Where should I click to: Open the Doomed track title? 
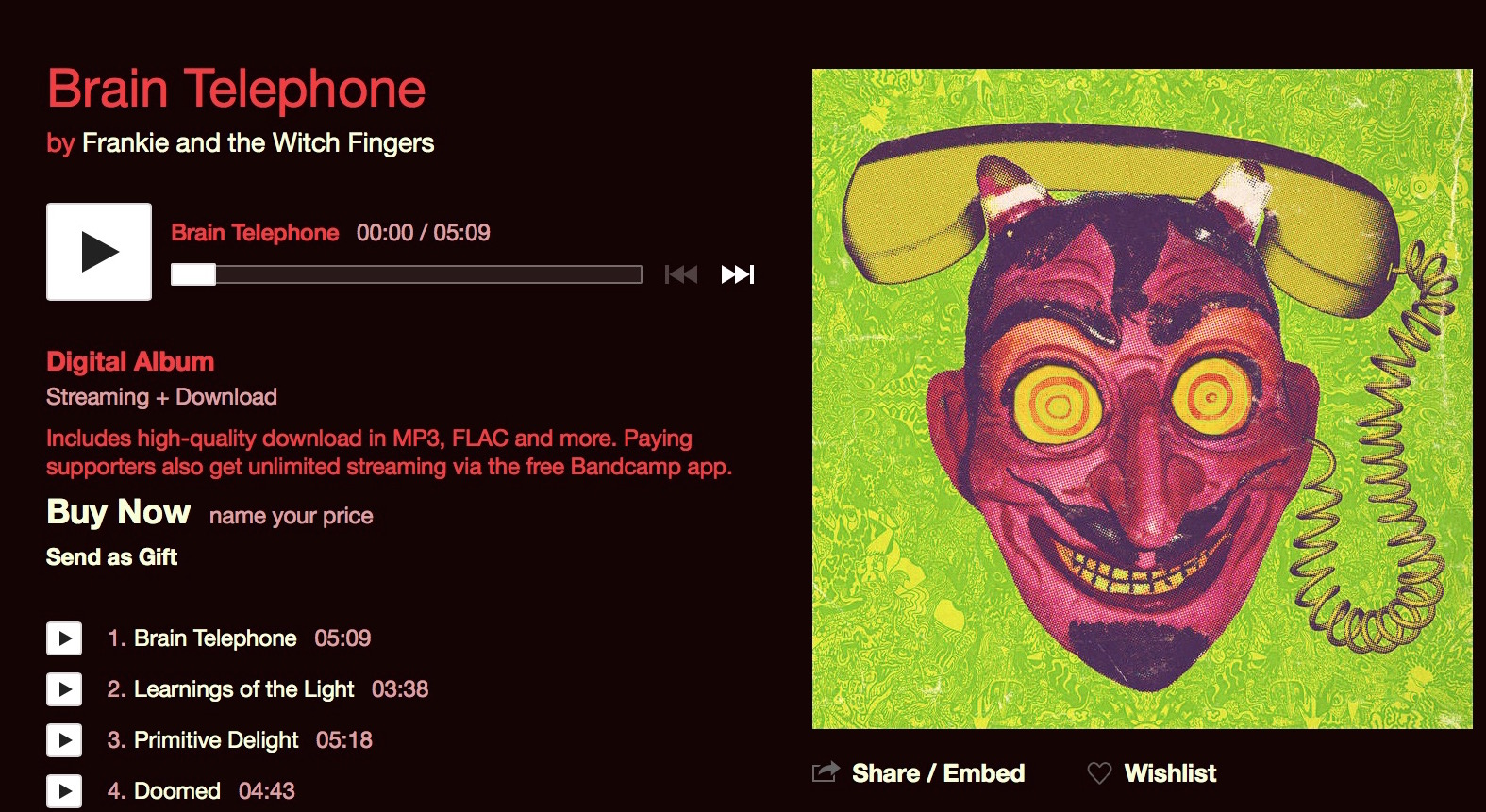click(177, 791)
